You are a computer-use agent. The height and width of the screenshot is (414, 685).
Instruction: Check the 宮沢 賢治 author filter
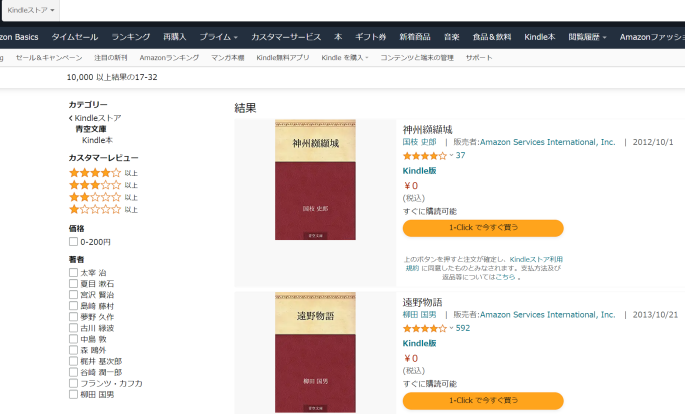(x=73, y=295)
